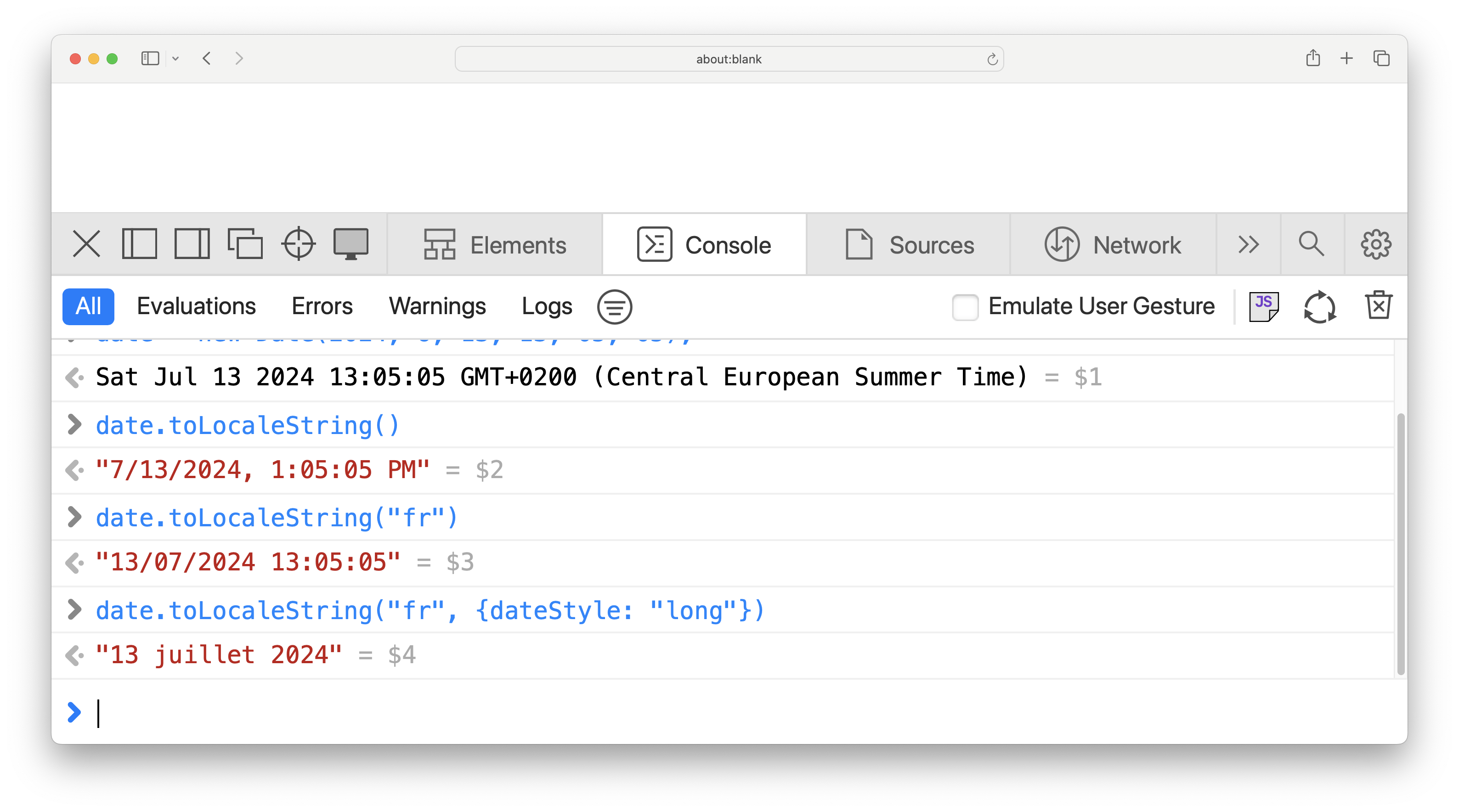Dock inspector to left side
The image size is (1459, 812).
139,245
